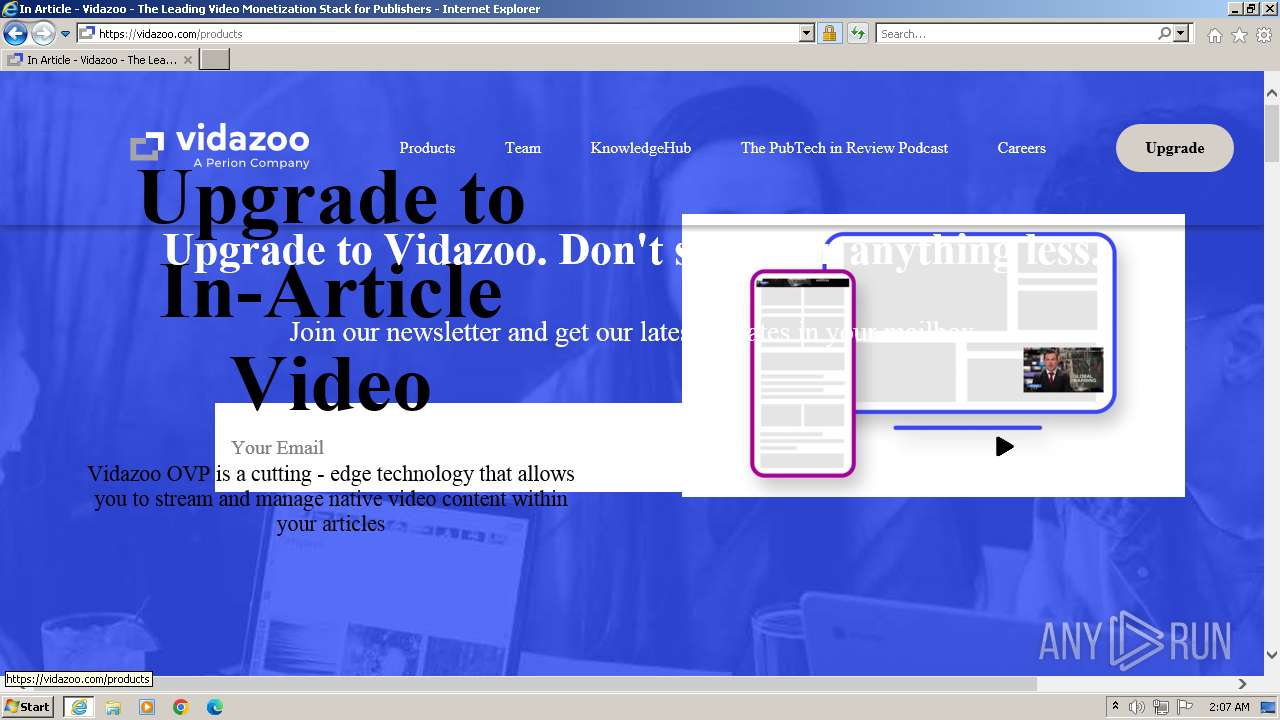The image size is (1280, 720).
Task: Open the Products menu item
Action: 427,148
